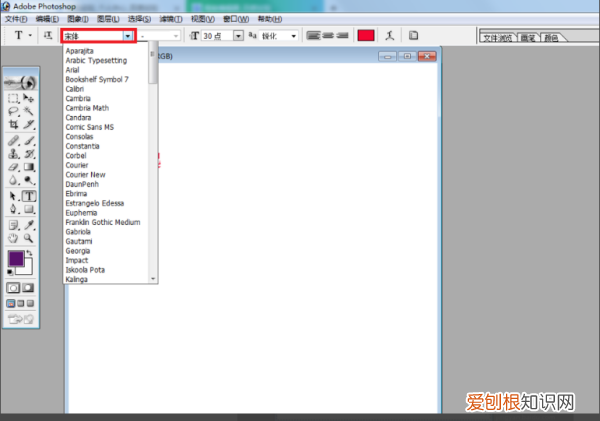Click Adobe Online image atop toolbox
Image resolution: width=600 pixels, height=421 pixels.
coord(21,82)
